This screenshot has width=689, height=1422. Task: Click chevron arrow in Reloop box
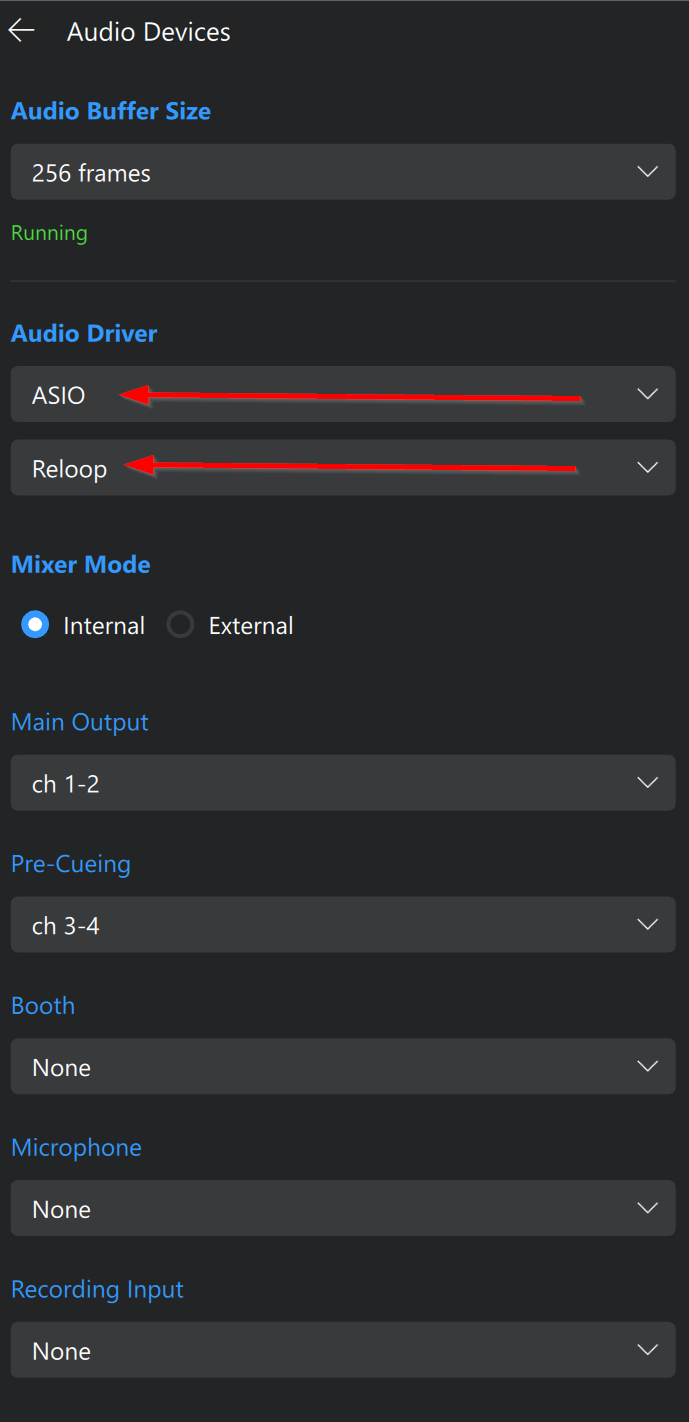point(647,467)
